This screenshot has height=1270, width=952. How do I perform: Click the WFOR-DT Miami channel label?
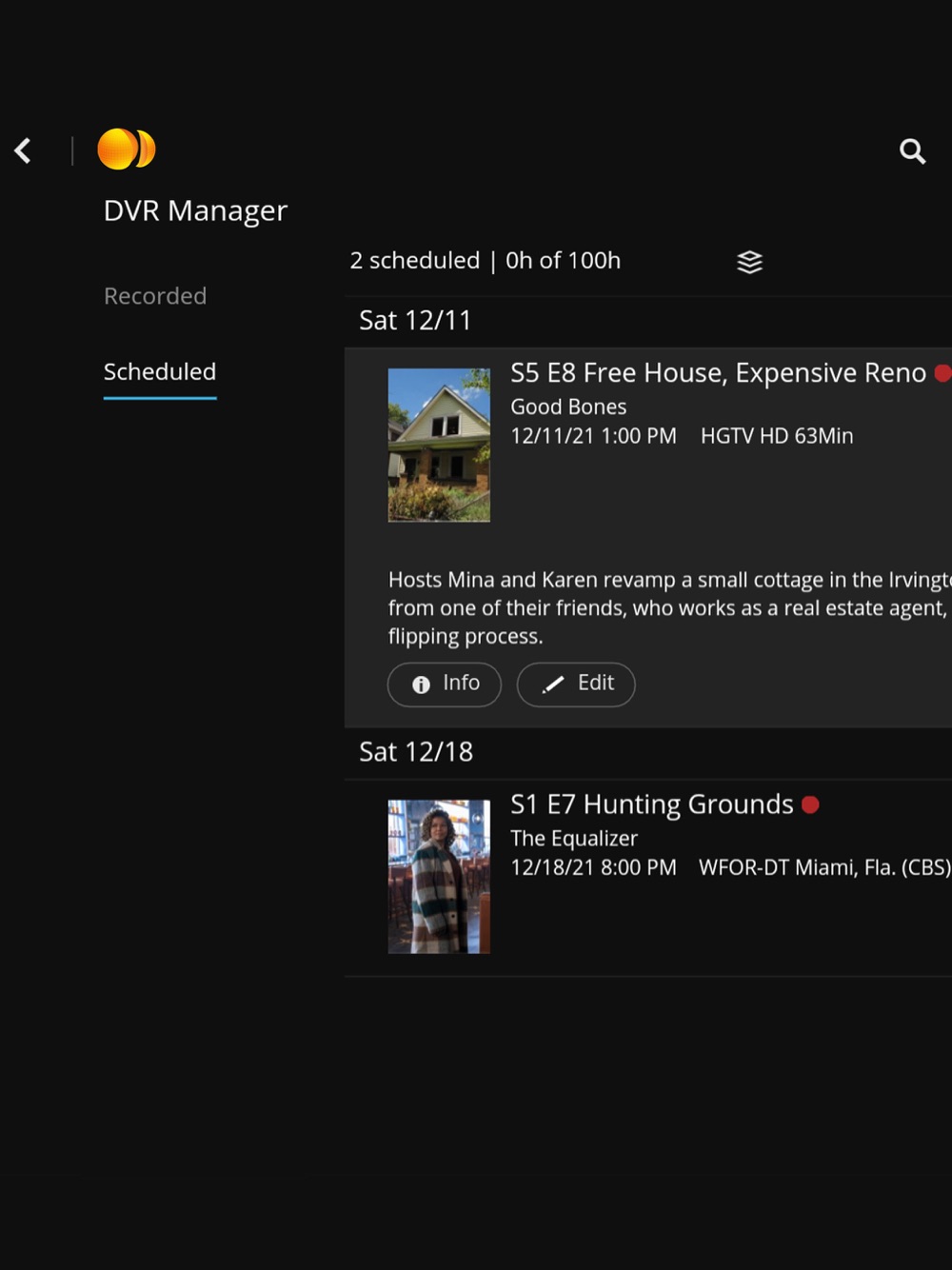pyautogui.click(x=824, y=867)
